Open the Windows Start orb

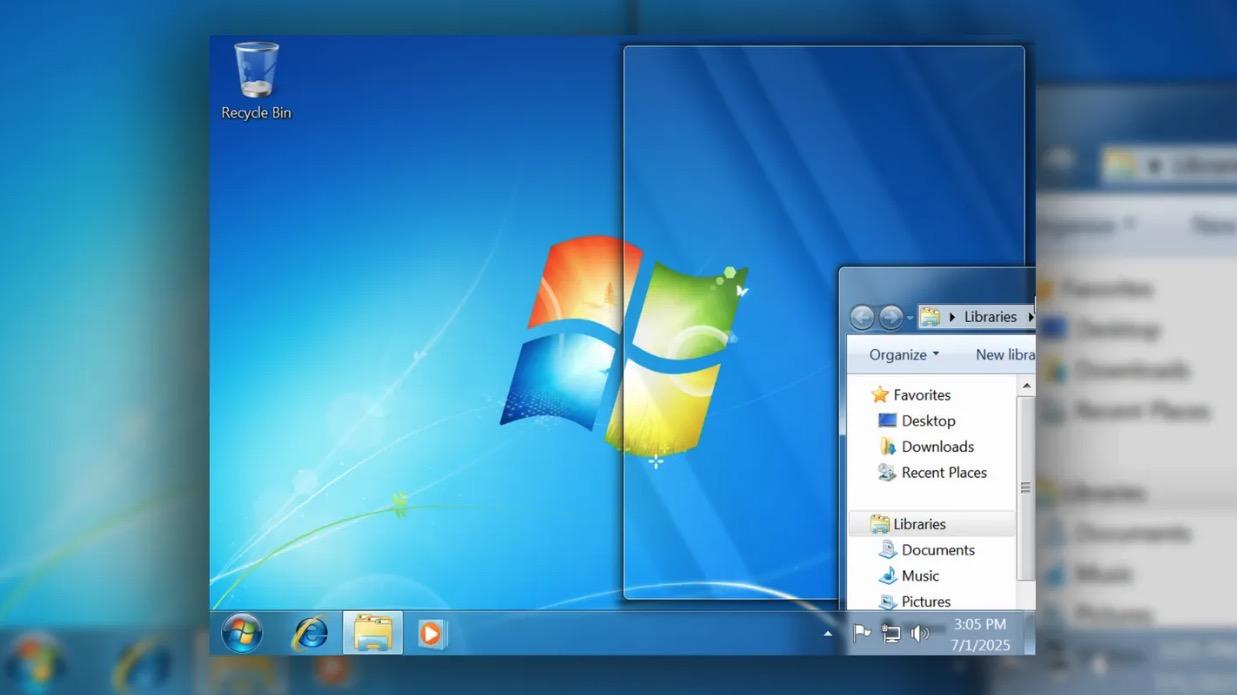(241, 633)
